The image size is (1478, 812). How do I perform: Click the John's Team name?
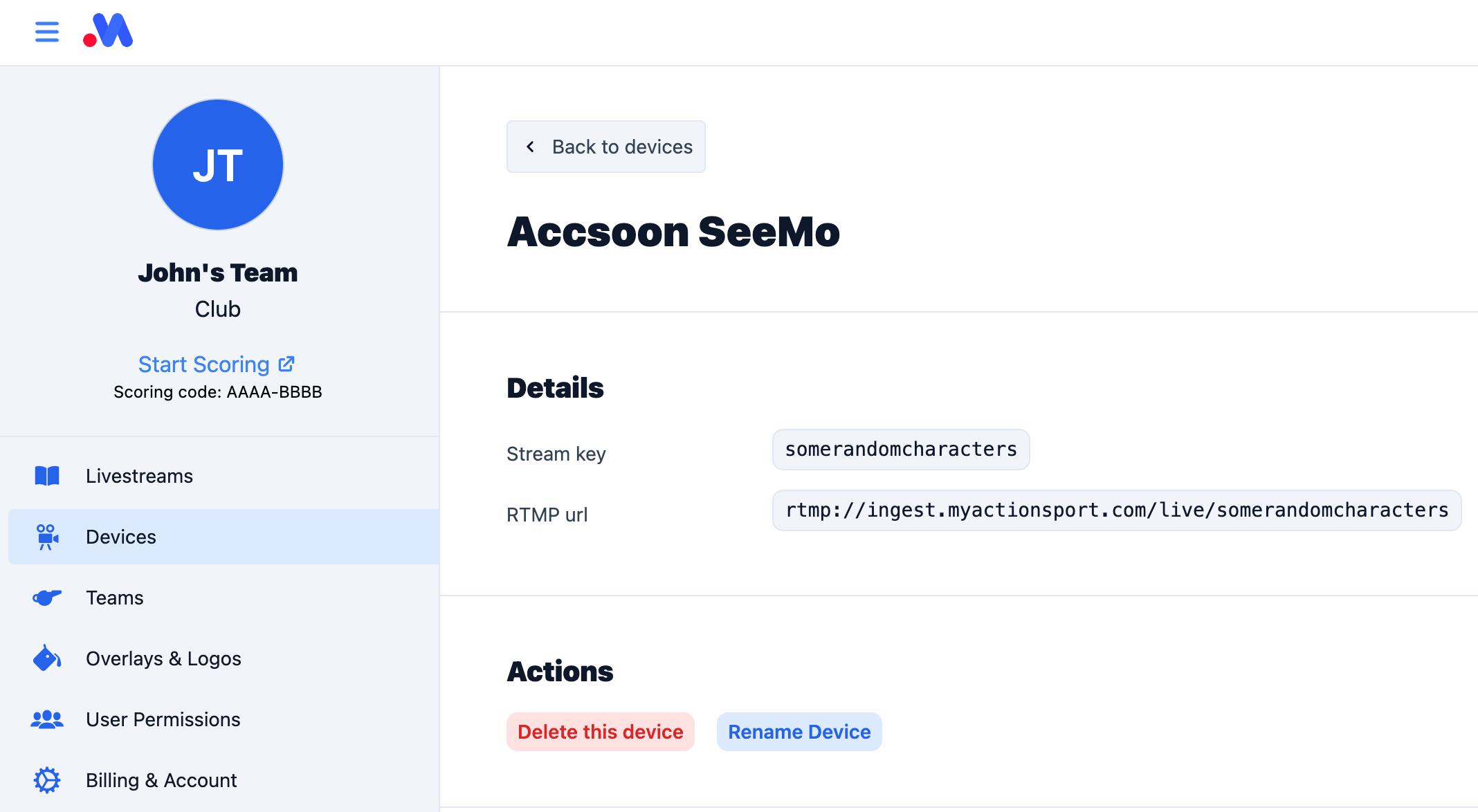[x=218, y=273]
